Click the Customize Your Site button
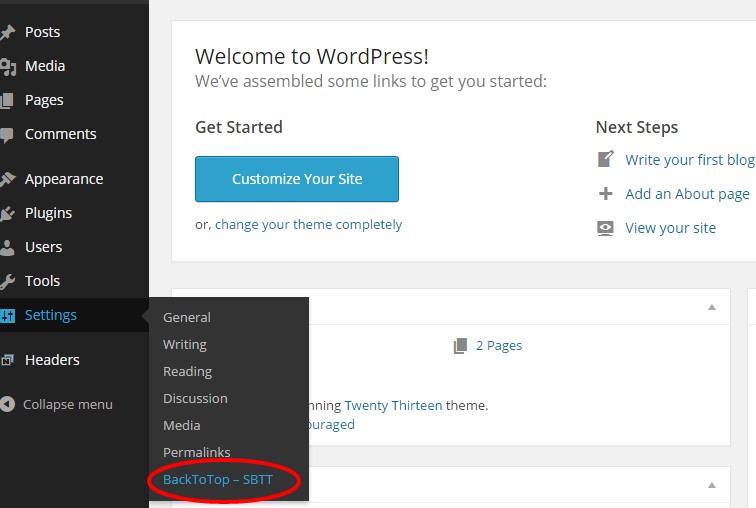 [x=297, y=179]
